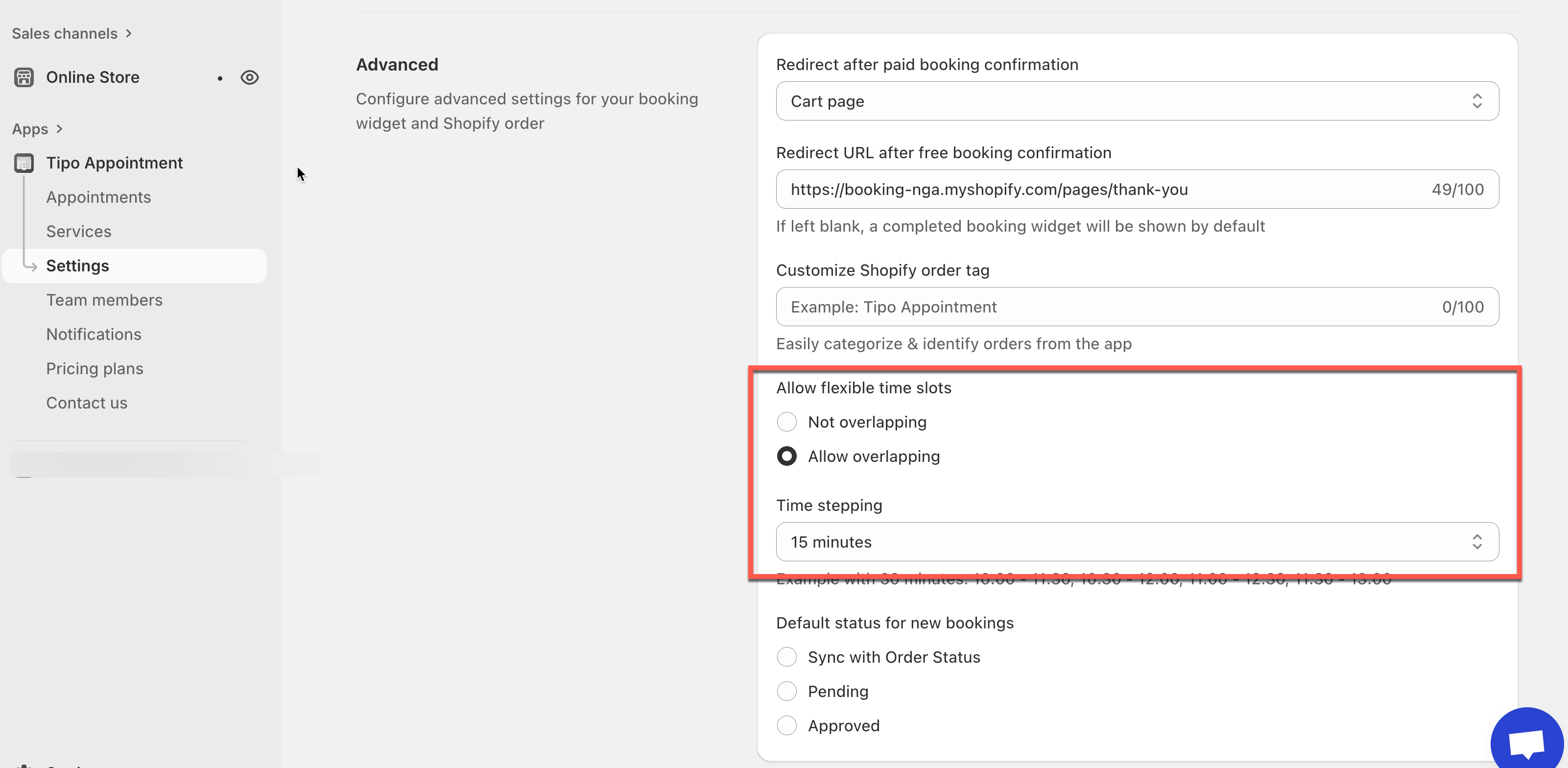
Task: Open the Pricing plans link
Action: (95, 368)
